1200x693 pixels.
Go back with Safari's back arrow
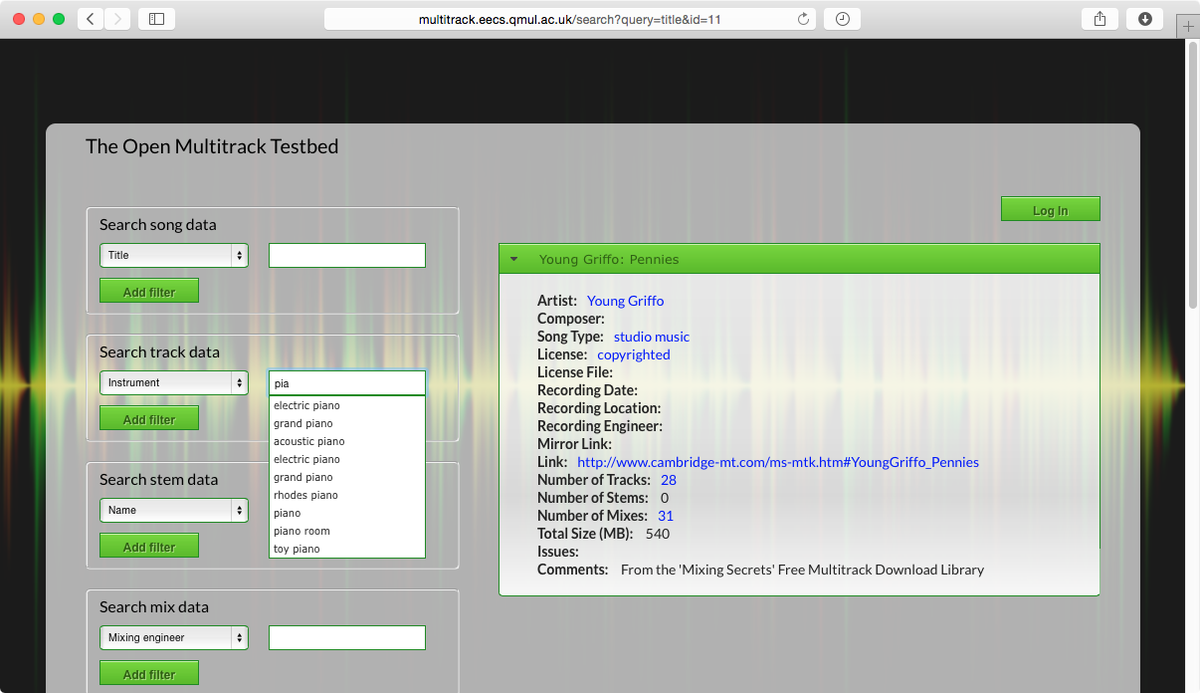tap(90, 19)
